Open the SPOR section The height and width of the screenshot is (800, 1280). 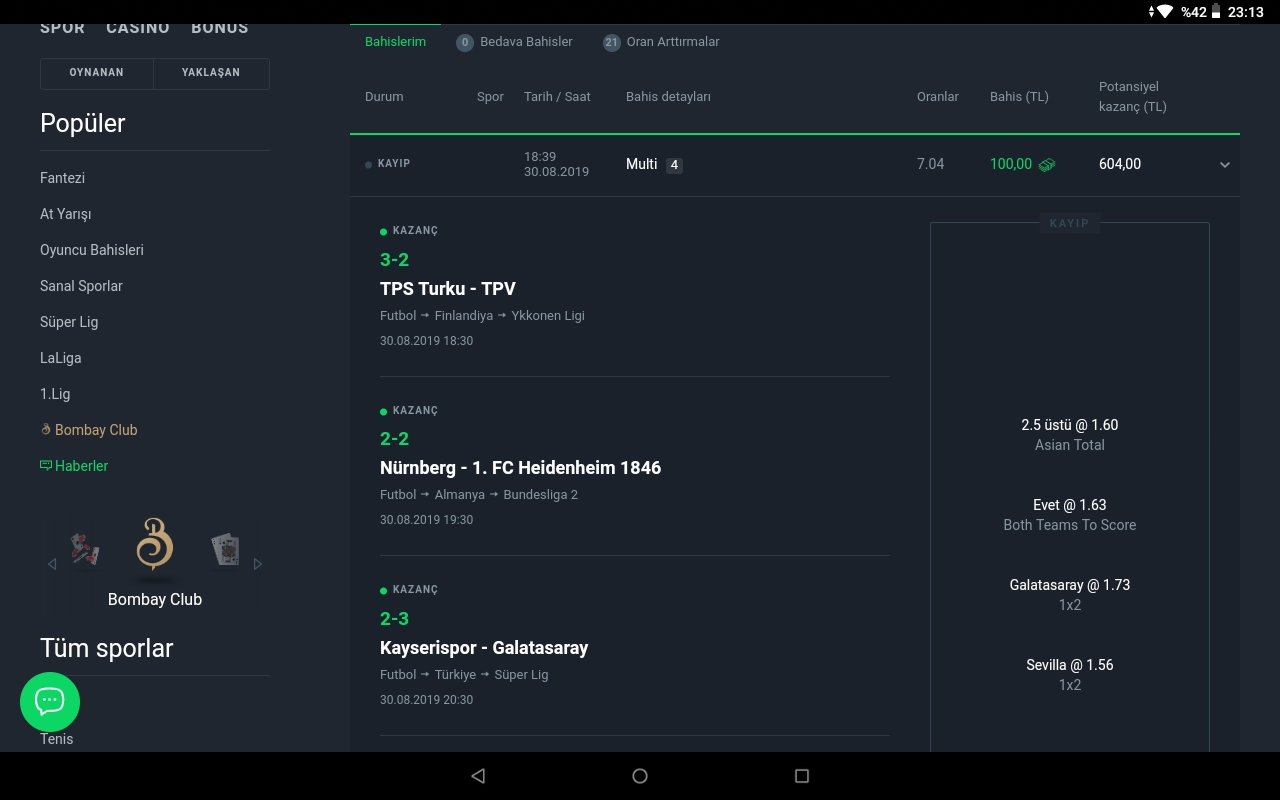(x=62, y=28)
